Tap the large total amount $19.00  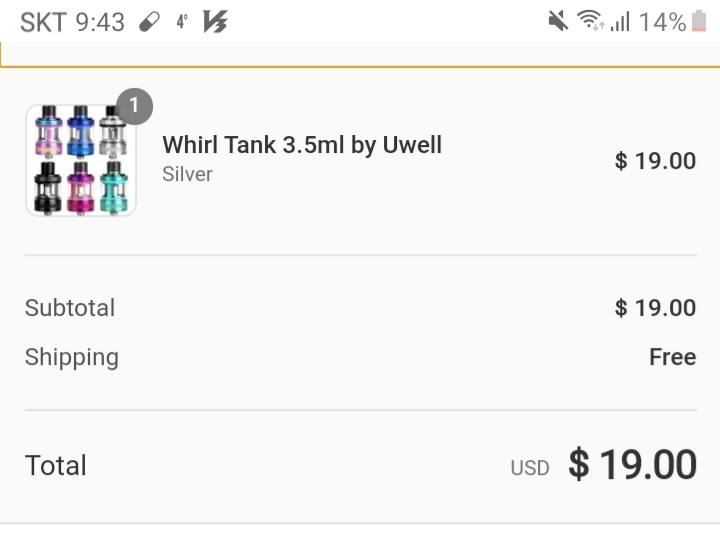pyautogui.click(x=632, y=465)
